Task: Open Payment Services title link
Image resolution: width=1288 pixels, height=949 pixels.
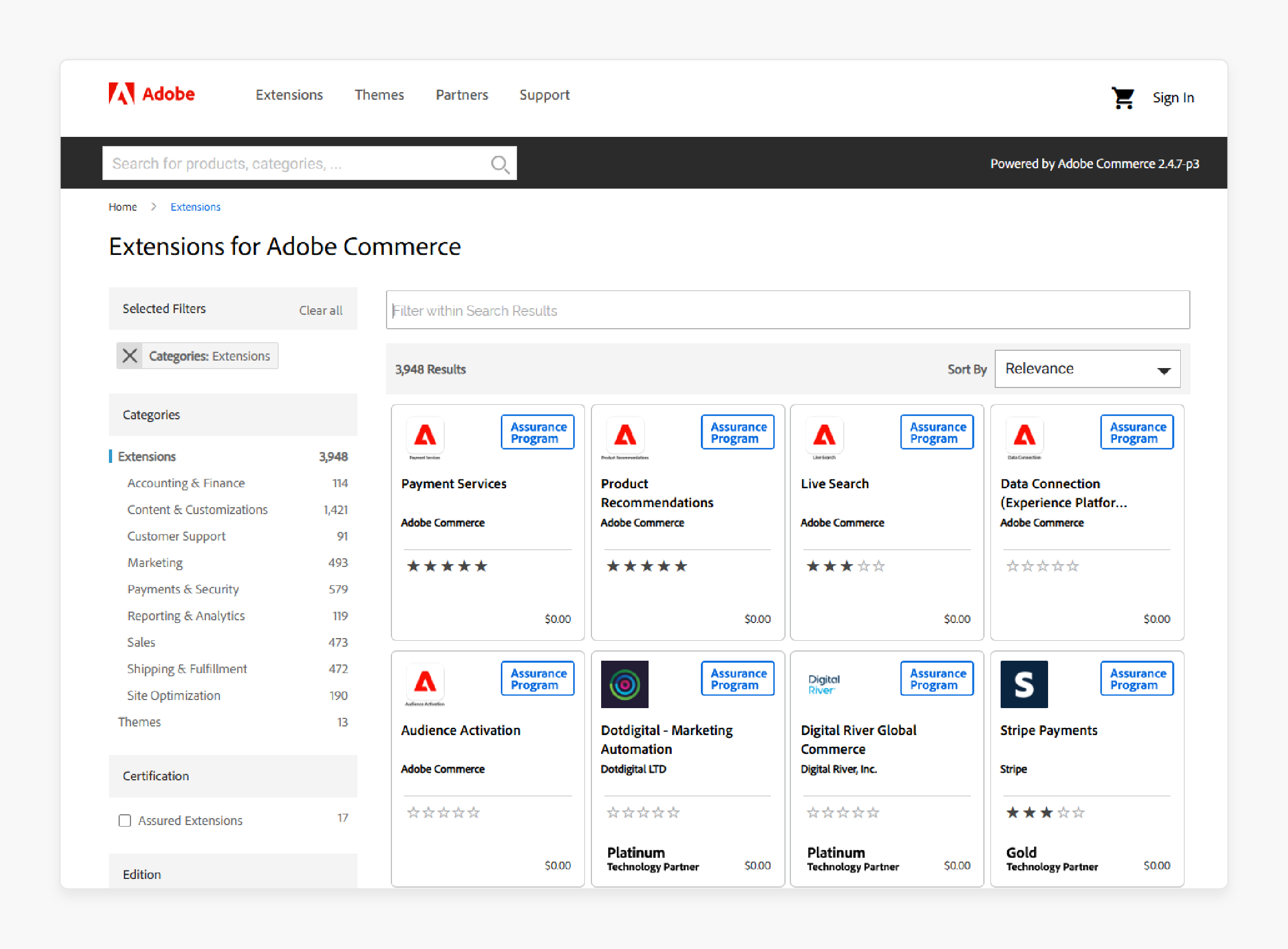Action: [x=454, y=484]
